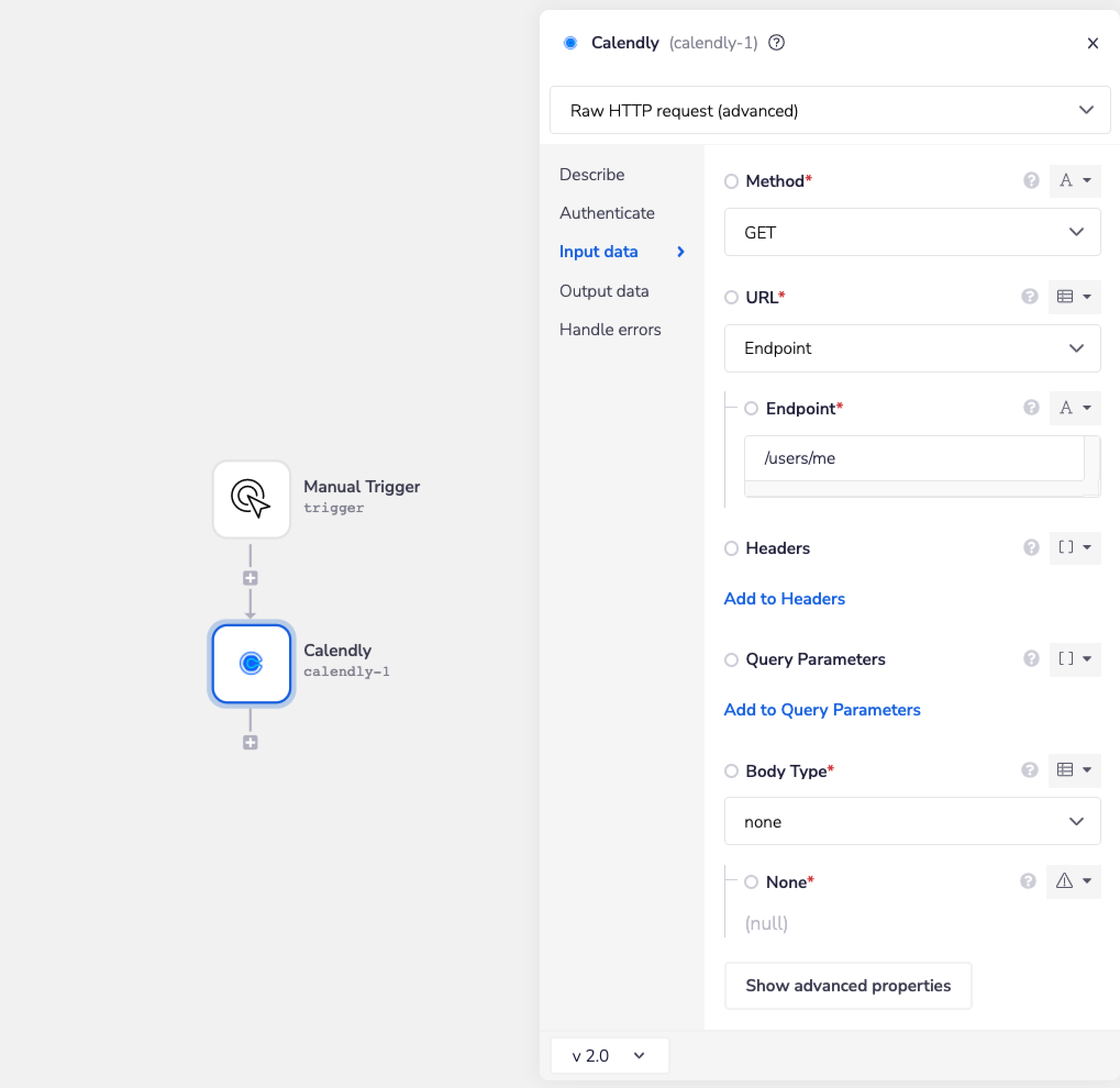Viewport: 1120px width, 1088px height.
Task: Switch to the Authenticate tab
Action: [607, 213]
